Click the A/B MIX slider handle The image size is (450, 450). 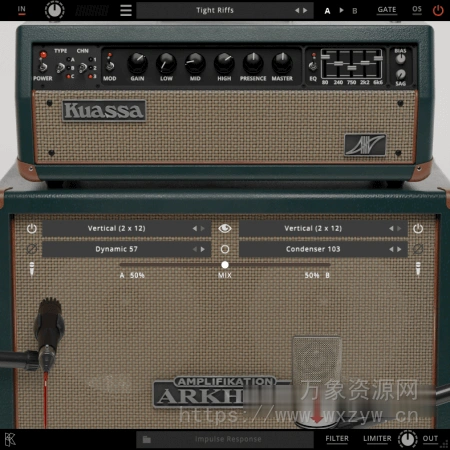click(225, 265)
